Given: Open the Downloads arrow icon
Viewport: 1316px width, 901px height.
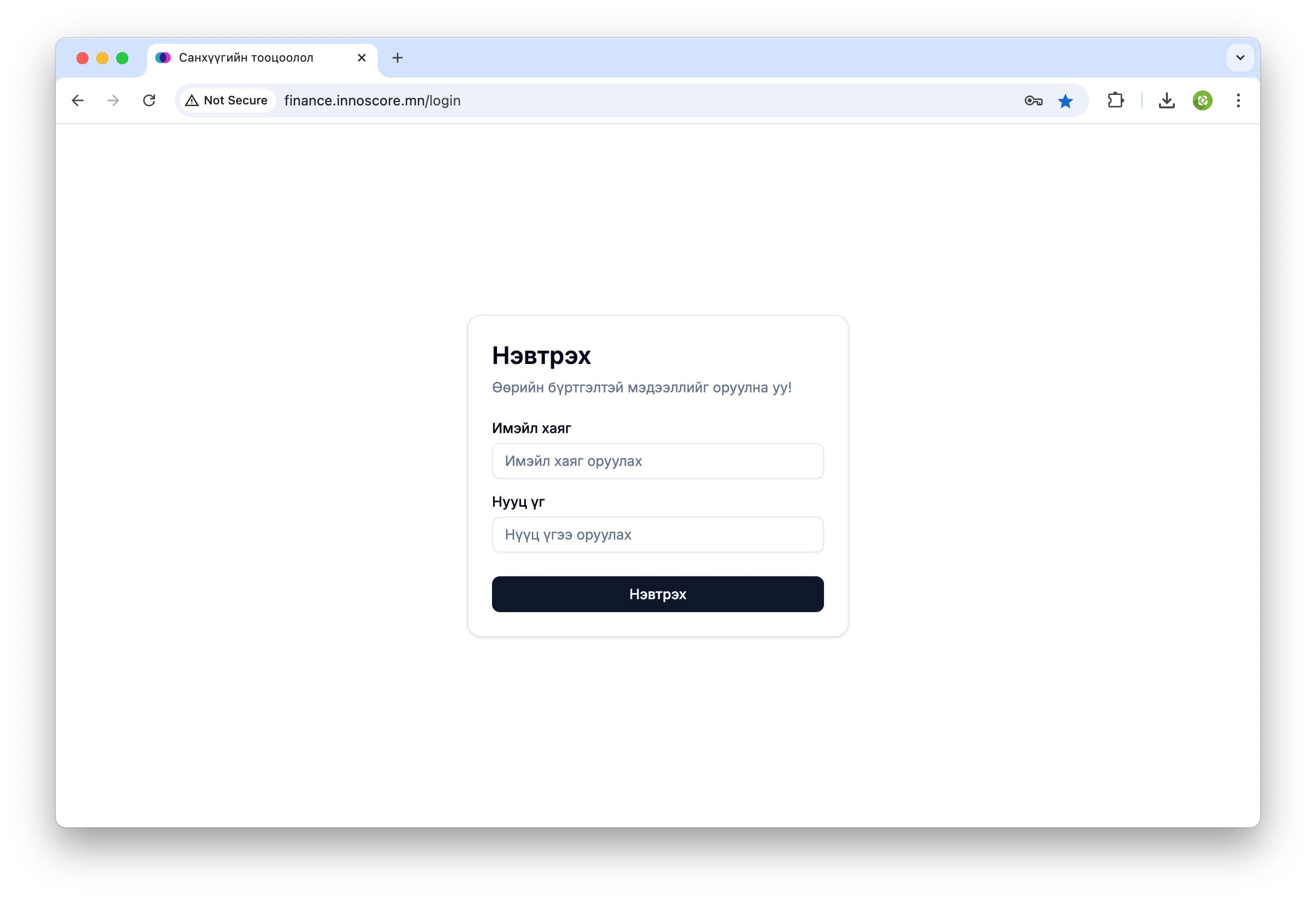Looking at the screenshot, I should click(1166, 100).
